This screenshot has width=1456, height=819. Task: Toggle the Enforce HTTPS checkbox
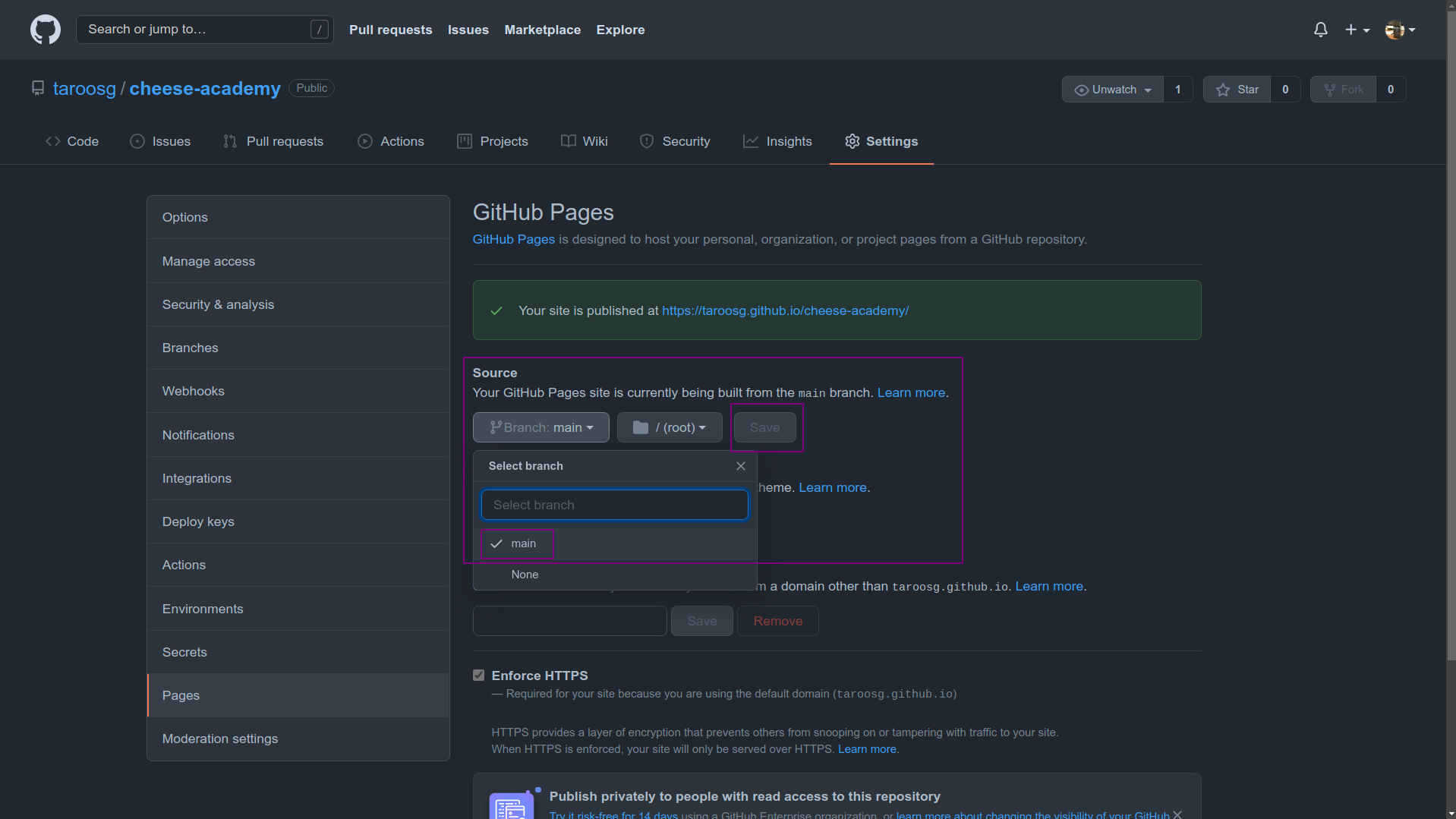pos(478,676)
